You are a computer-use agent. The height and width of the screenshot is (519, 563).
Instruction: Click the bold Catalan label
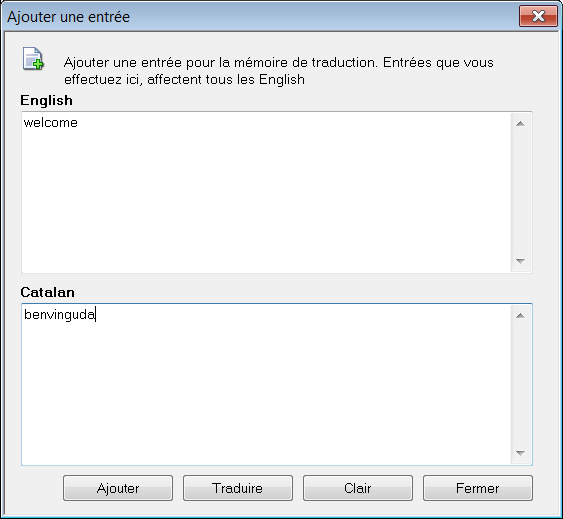[x=47, y=292]
